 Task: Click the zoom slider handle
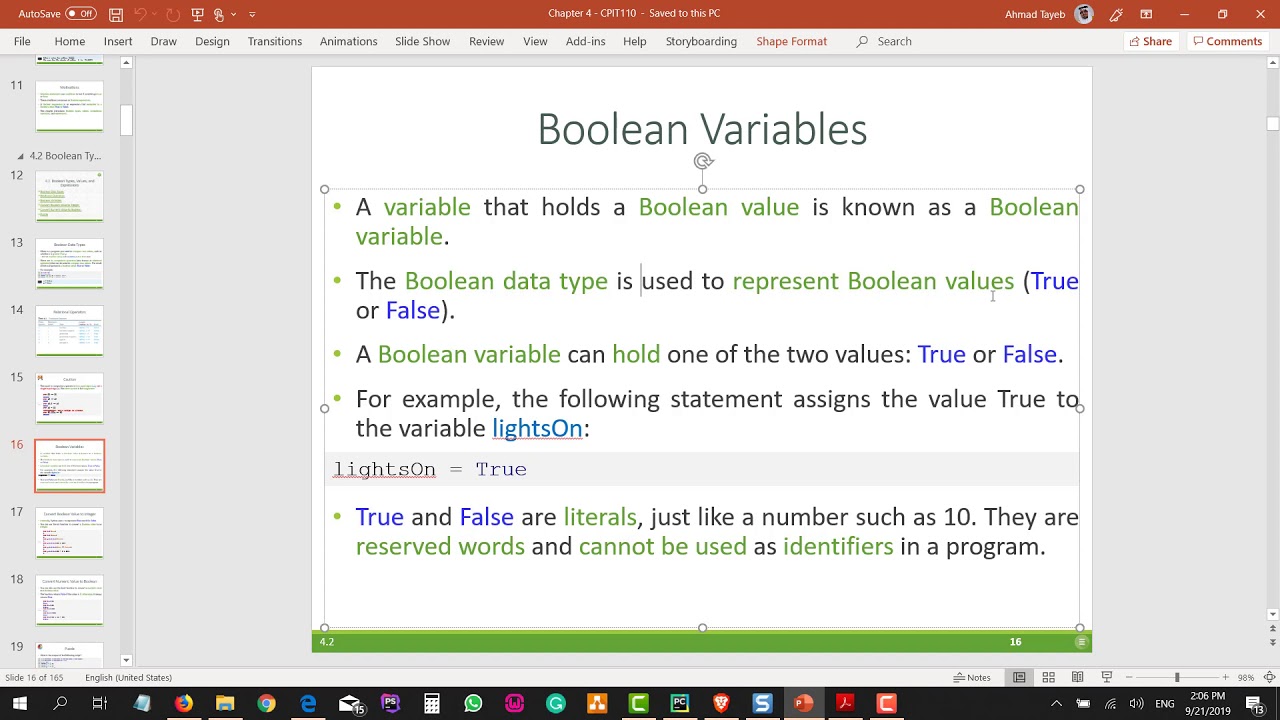click(x=1177, y=677)
